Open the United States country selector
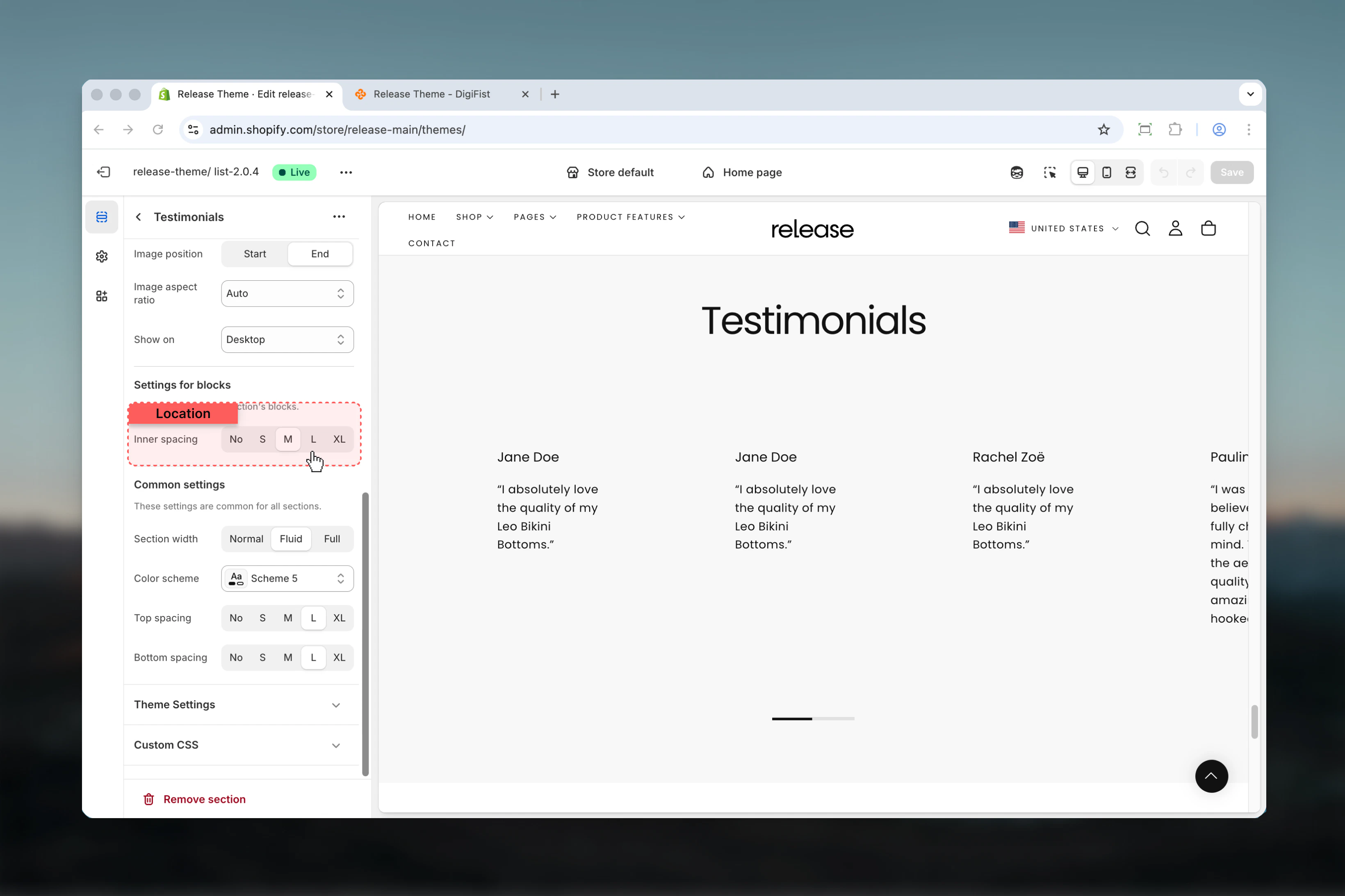Viewport: 1345px width, 896px height. pyautogui.click(x=1064, y=229)
